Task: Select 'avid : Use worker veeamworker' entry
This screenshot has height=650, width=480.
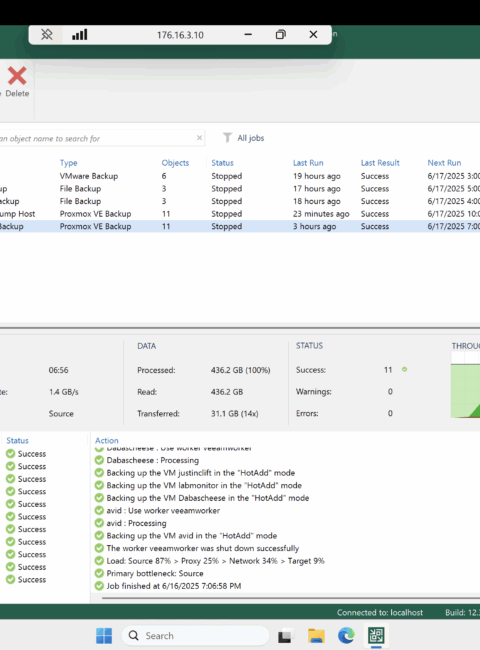Action: (163, 511)
